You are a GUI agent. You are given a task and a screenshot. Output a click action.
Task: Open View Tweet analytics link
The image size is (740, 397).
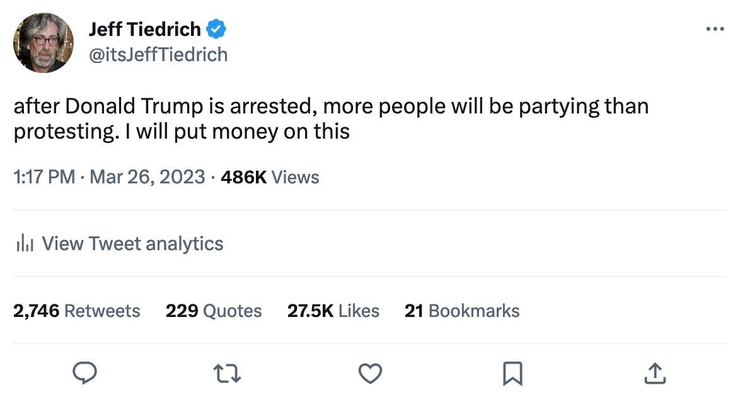click(x=133, y=244)
